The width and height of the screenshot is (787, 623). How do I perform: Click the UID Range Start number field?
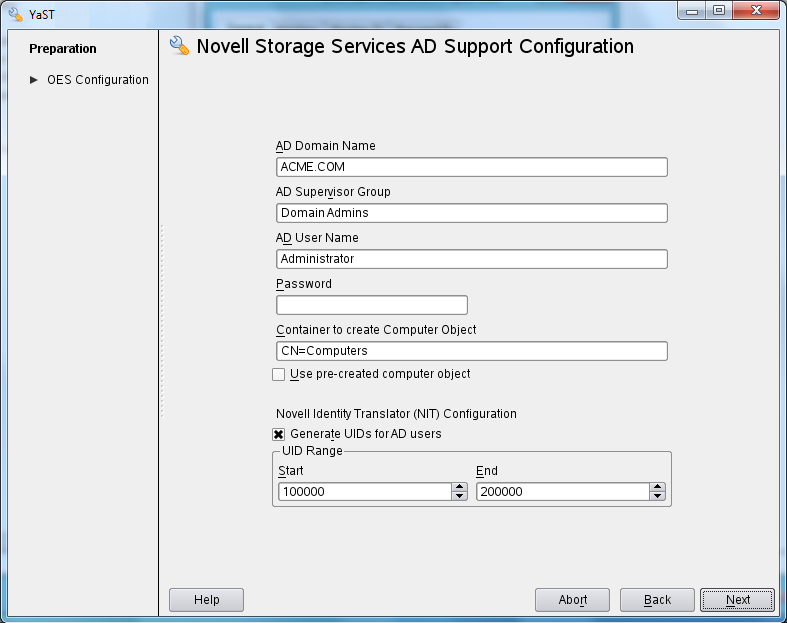tap(364, 492)
